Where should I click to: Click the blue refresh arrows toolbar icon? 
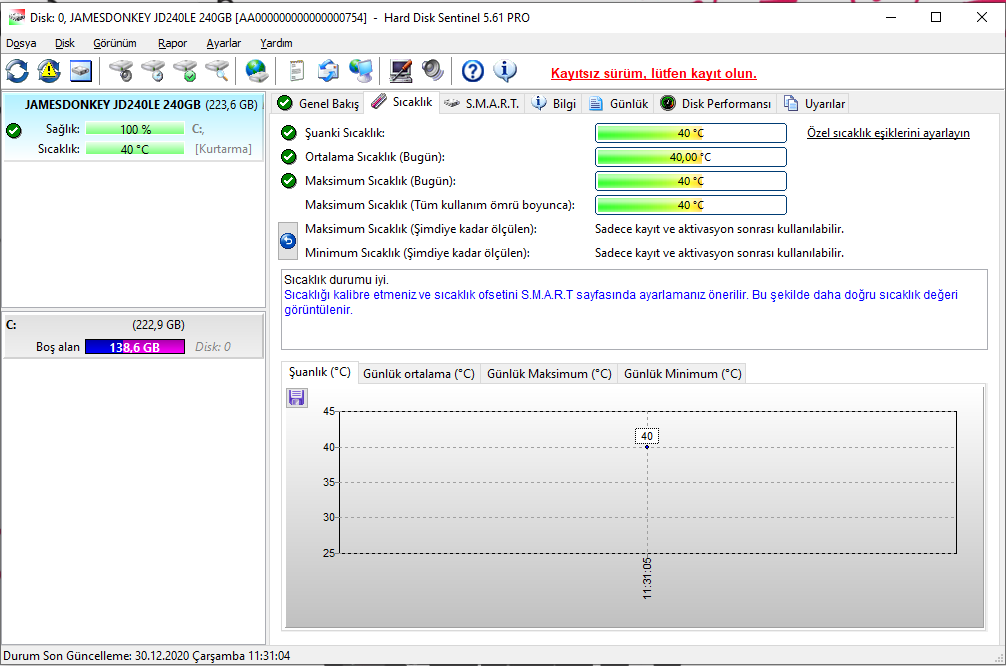(17, 71)
